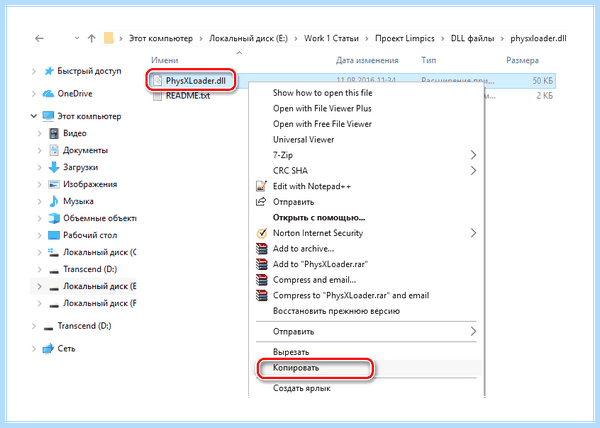The height and width of the screenshot is (428, 600).
Task: Click the Локальный диск (E drive icon
Action: pyautogui.click(x=54, y=287)
